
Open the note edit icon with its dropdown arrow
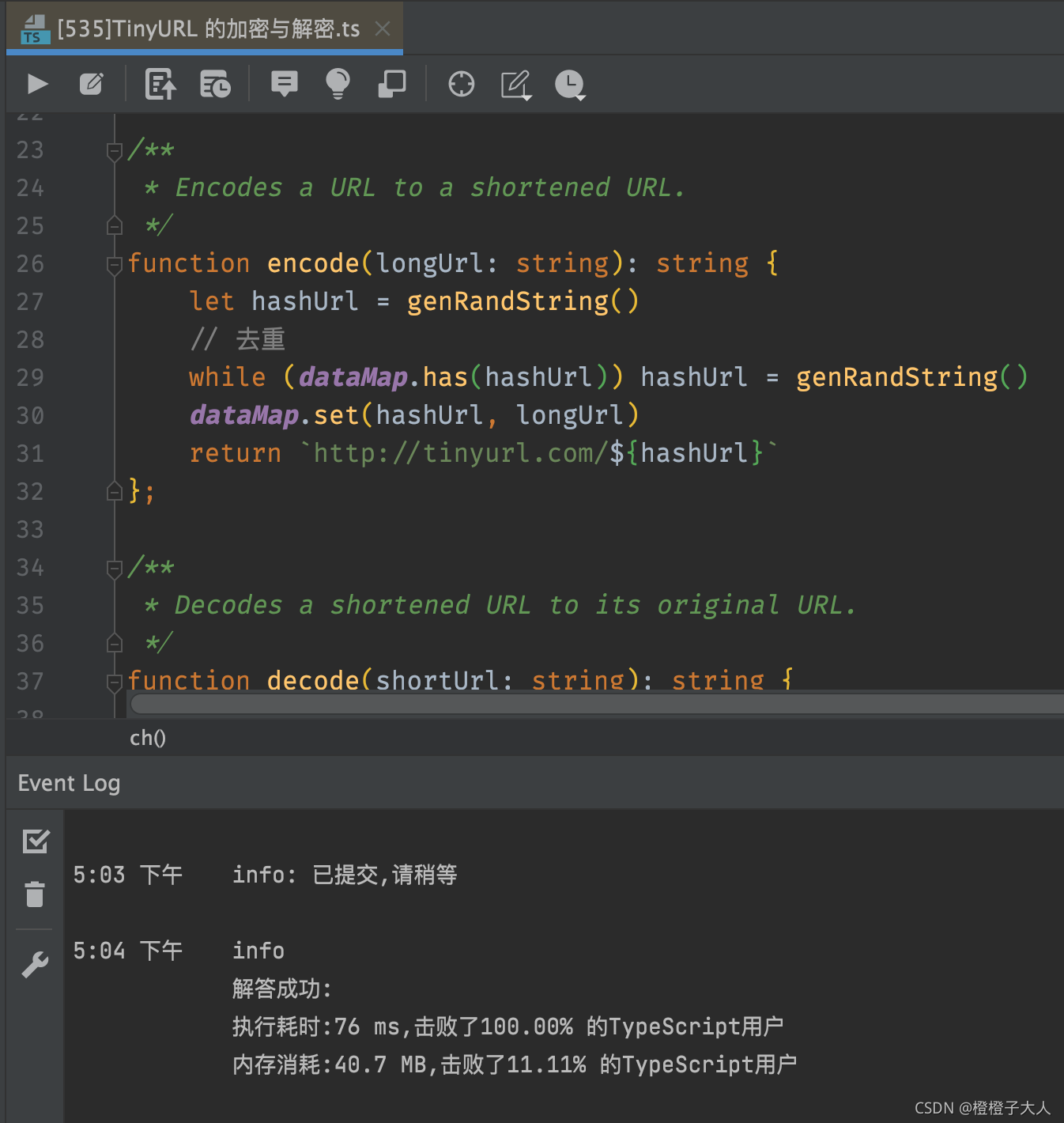(x=516, y=85)
